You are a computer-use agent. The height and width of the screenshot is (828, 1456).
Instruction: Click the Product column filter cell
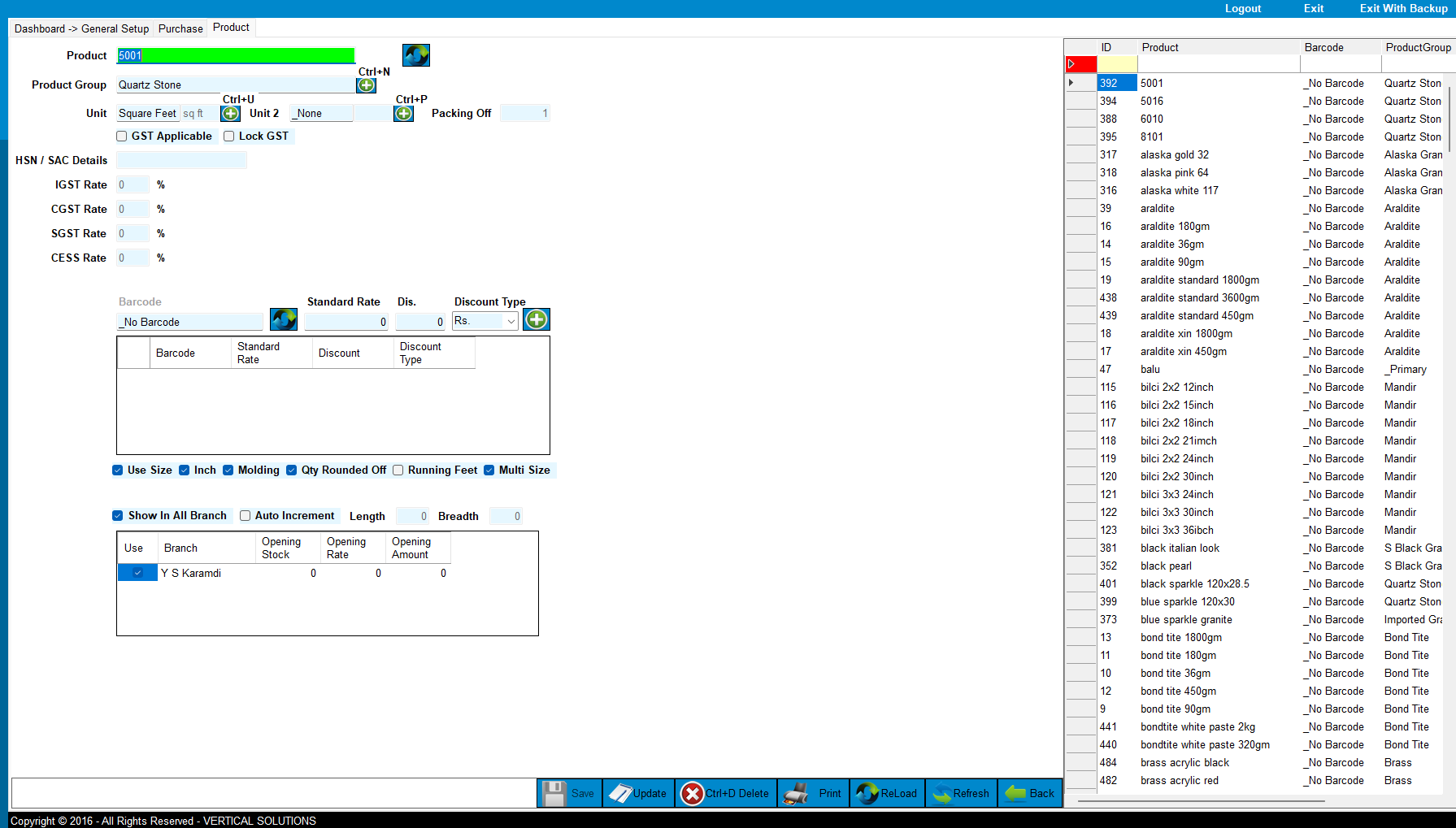click(1219, 64)
